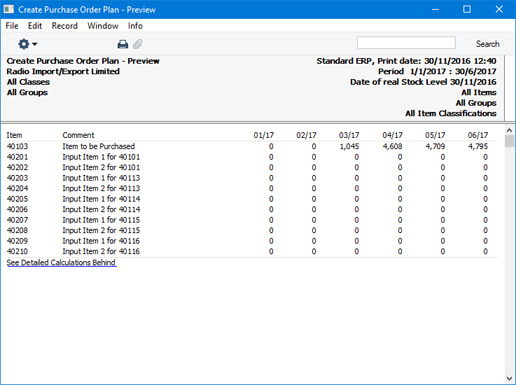Viewport: 516px width, 385px height.
Task: Select item number 40103
Action: pyautogui.click(x=17, y=146)
